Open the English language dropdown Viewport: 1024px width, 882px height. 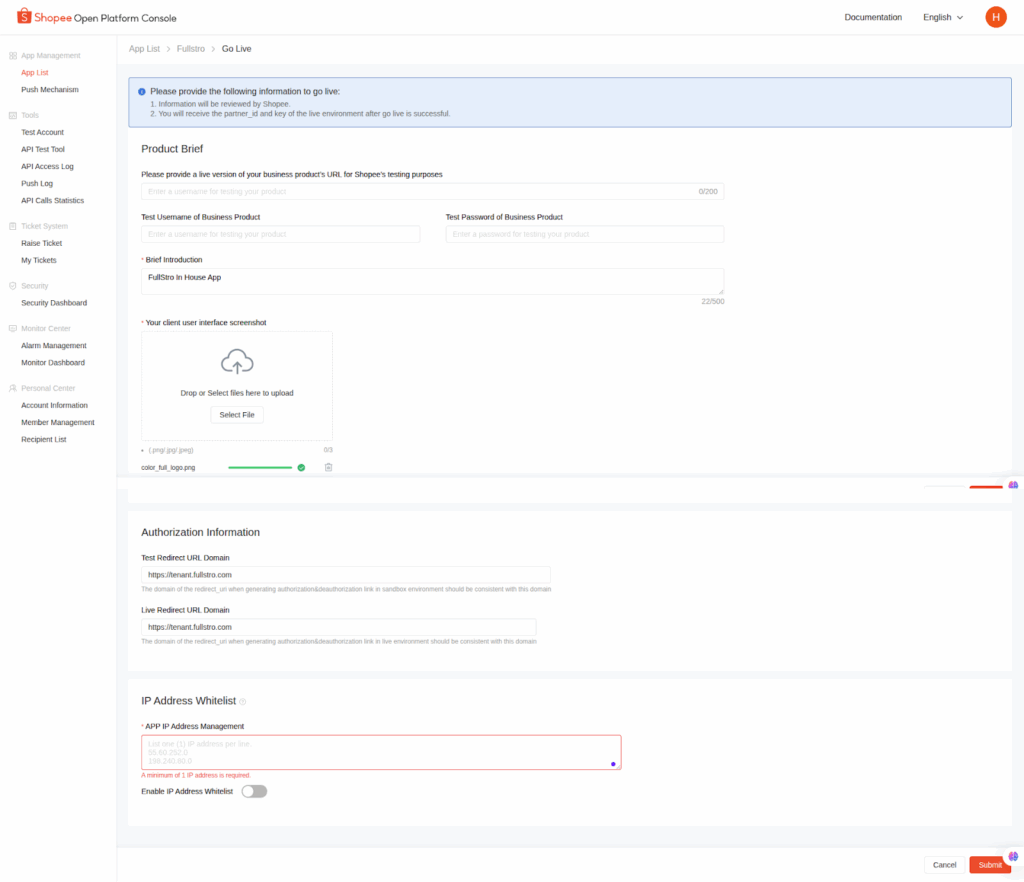click(x=943, y=17)
